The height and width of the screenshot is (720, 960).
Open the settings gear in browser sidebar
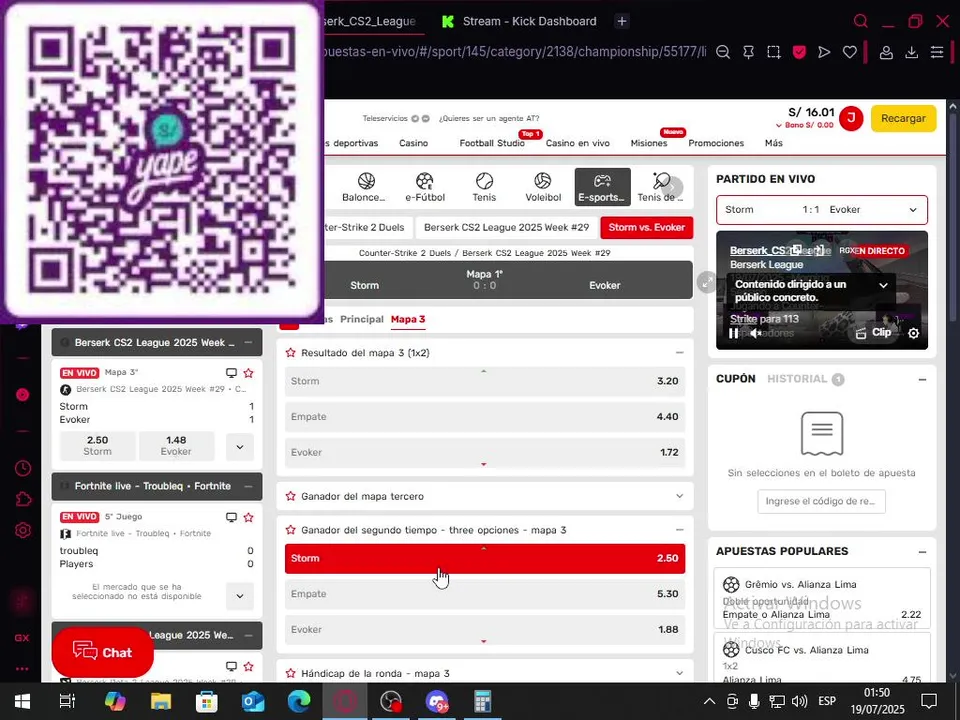[x=23, y=530]
